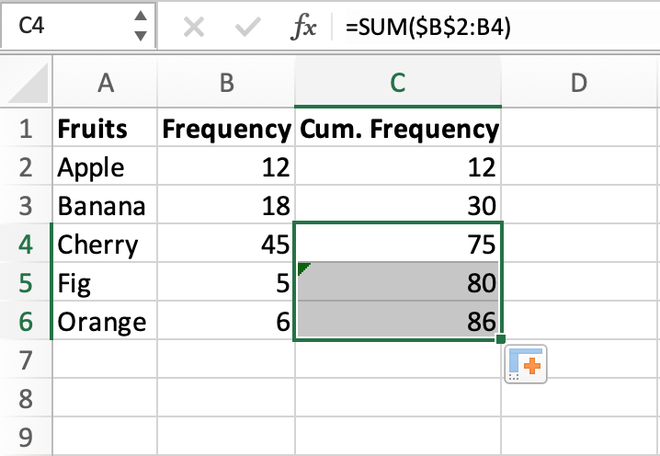Select row 9 header
The height and width of the screenshot is (456, 660).
(26, 436)
